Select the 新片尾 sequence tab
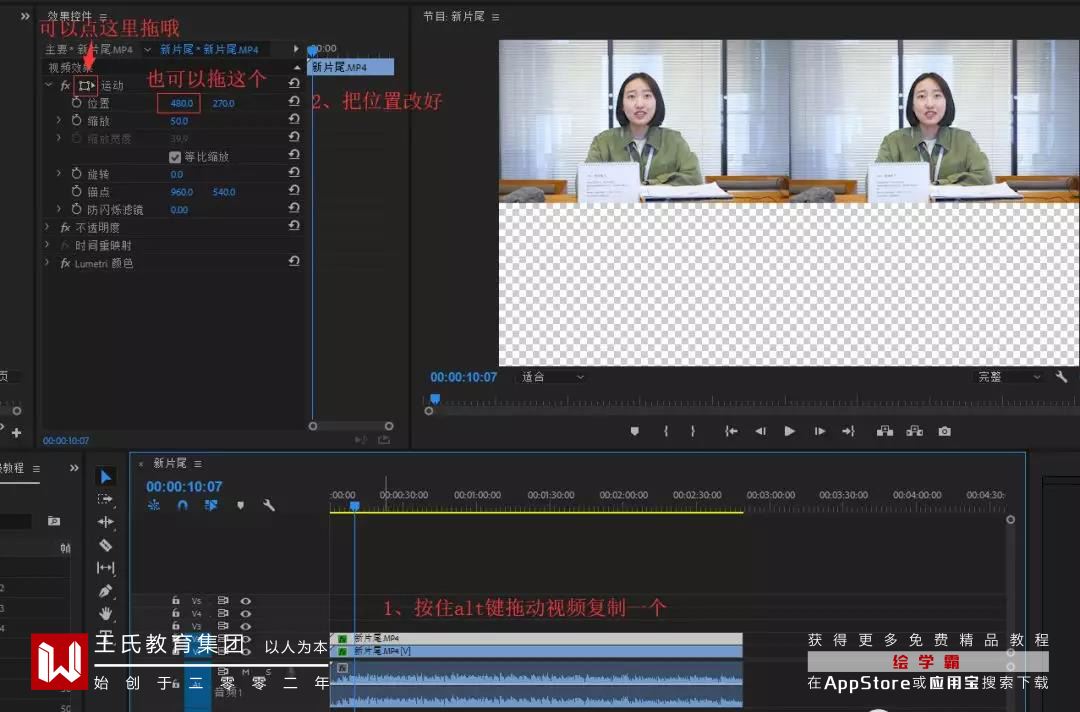The image size is (1080, 712). coord(169,463)
